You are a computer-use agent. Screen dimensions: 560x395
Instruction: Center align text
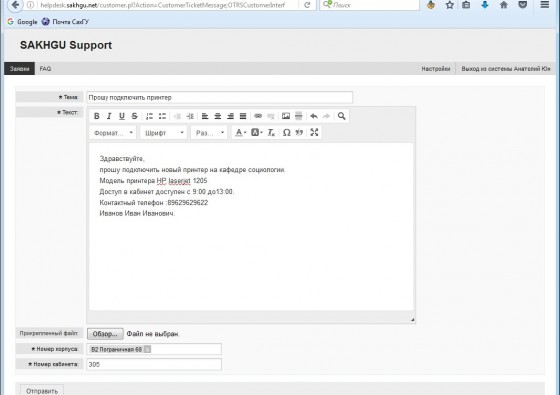(218, 116)
